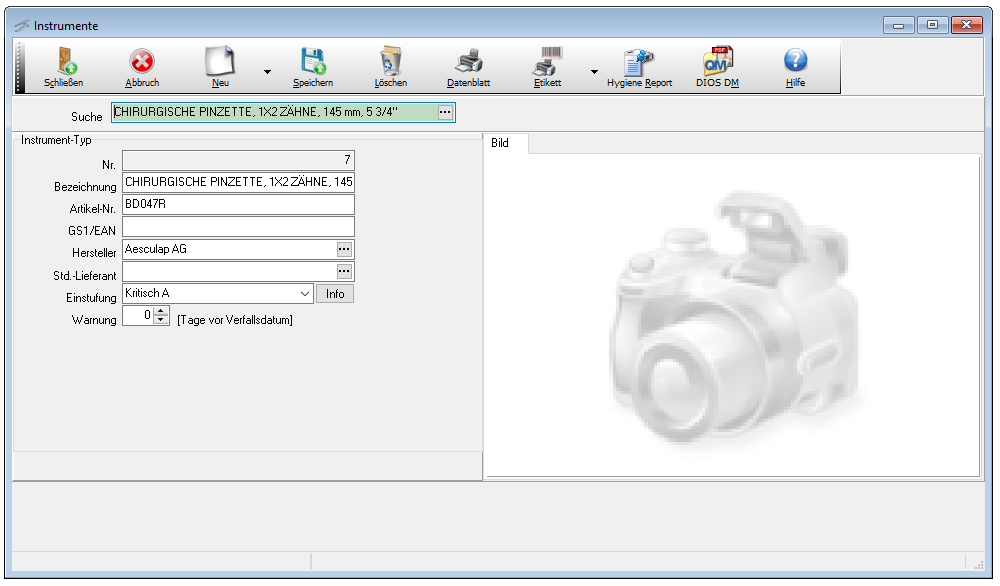Open Hersteller lookup ellipsis button
This screenshot has width=1000, height=586.
[344, 249]
